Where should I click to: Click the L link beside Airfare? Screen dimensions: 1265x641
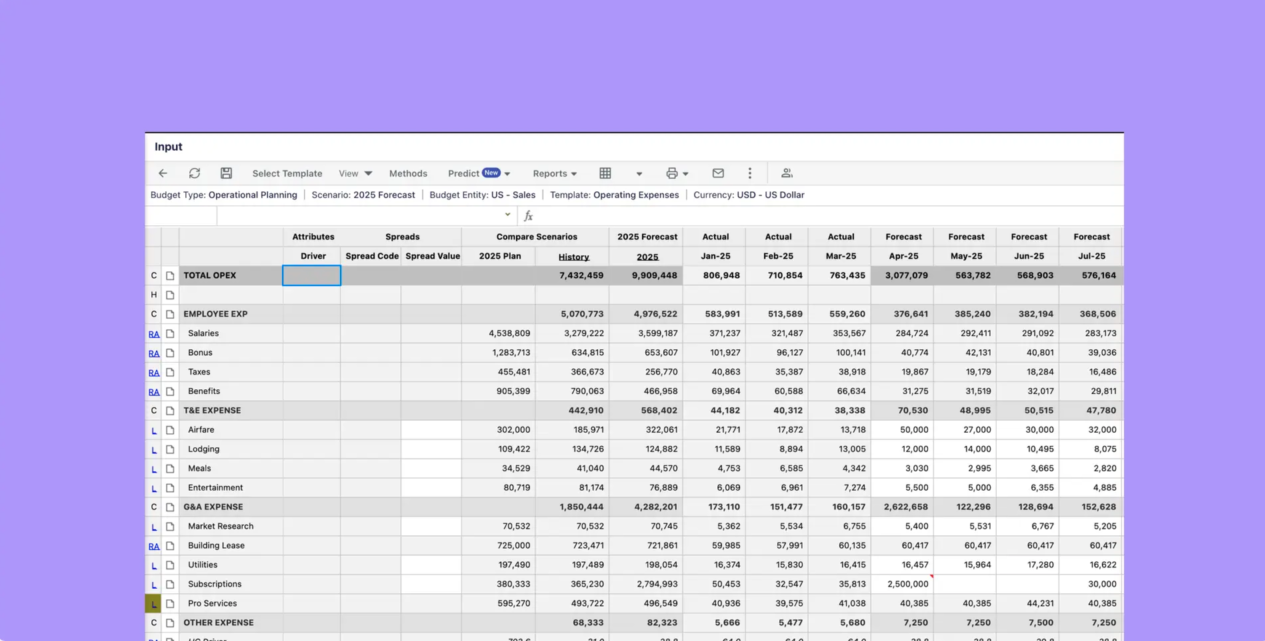click(154, 429)
